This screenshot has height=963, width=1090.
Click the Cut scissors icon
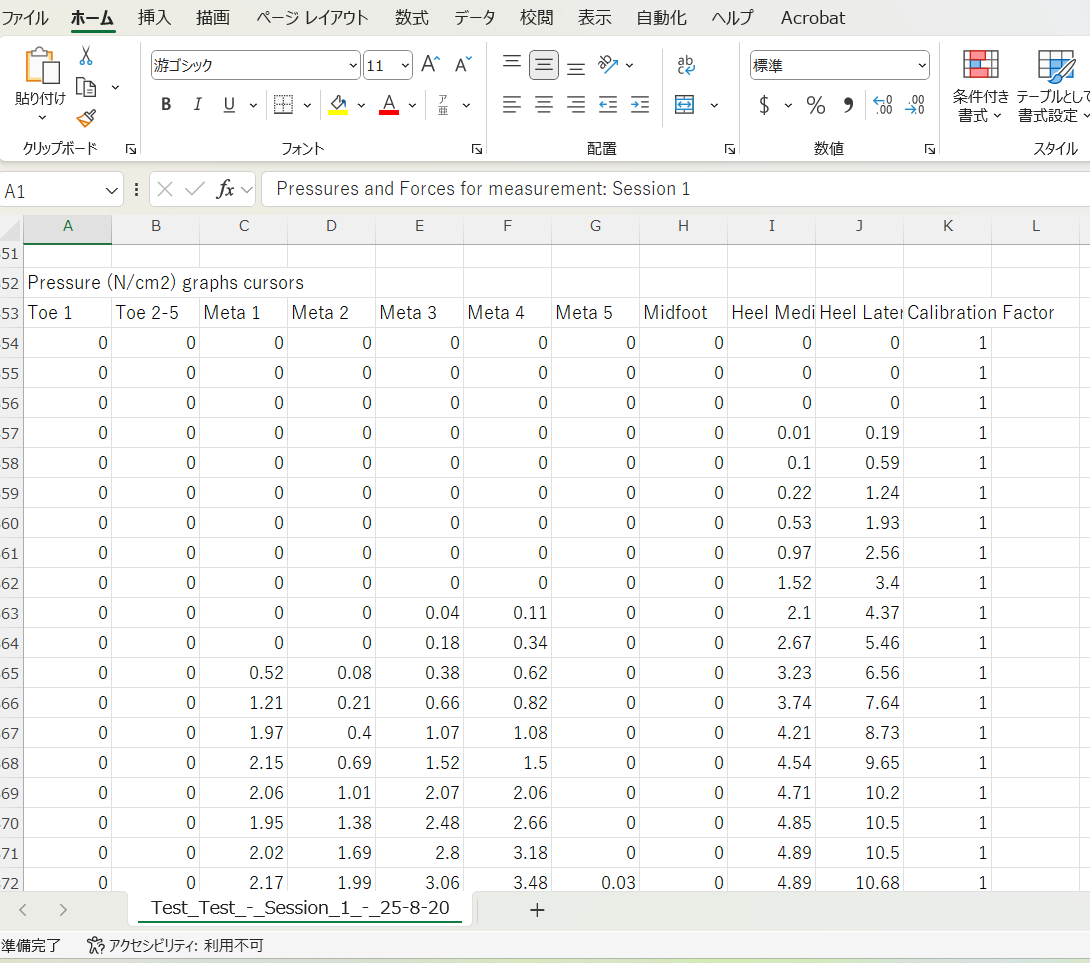[x=86, y=56]
